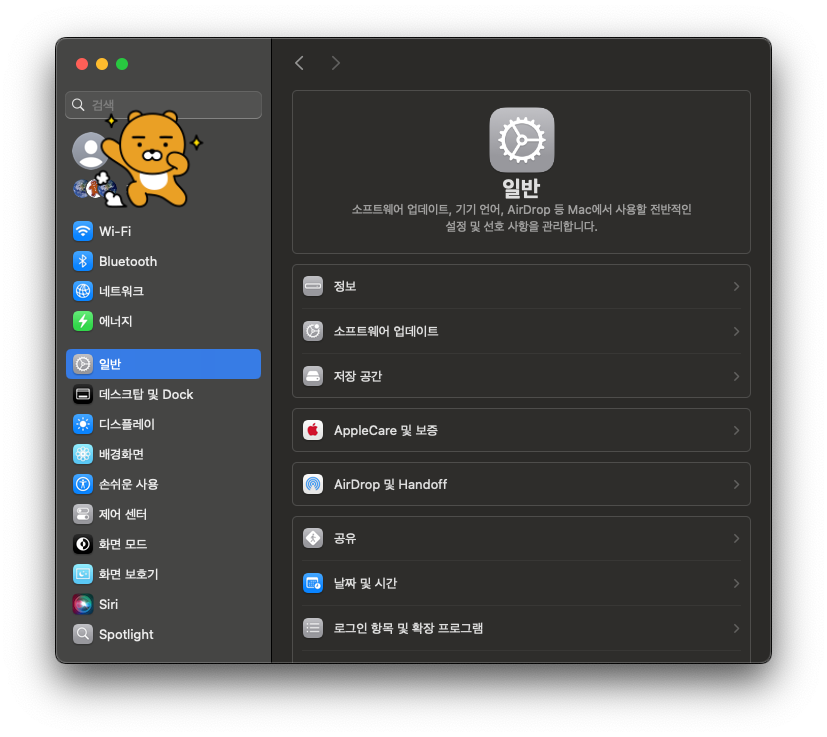Expand the 공유 row chevron
Screen dimensions: 827x737
point(736,539)
